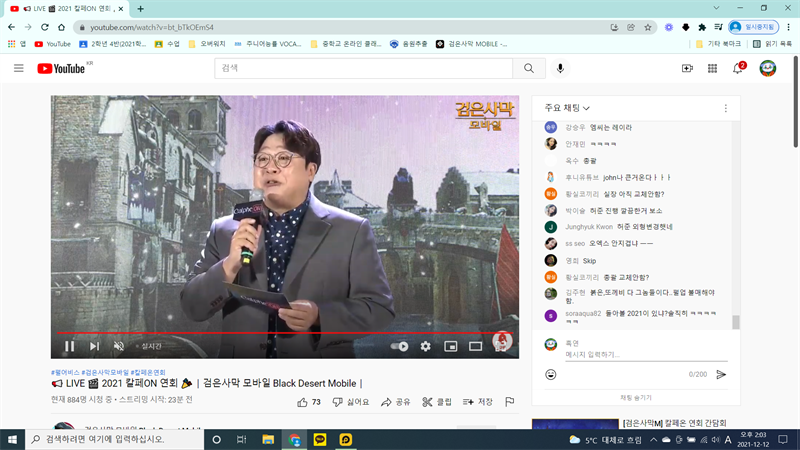This screenshot has height=450, width=800.
Task: Open YouTube hamburger guide menu
Action: click(x=19, y=68)
